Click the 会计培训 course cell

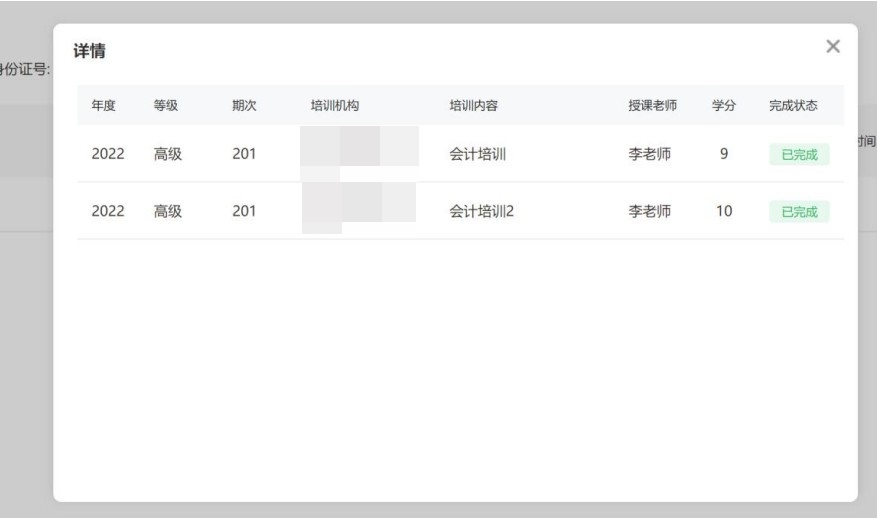tap(477, 155)
